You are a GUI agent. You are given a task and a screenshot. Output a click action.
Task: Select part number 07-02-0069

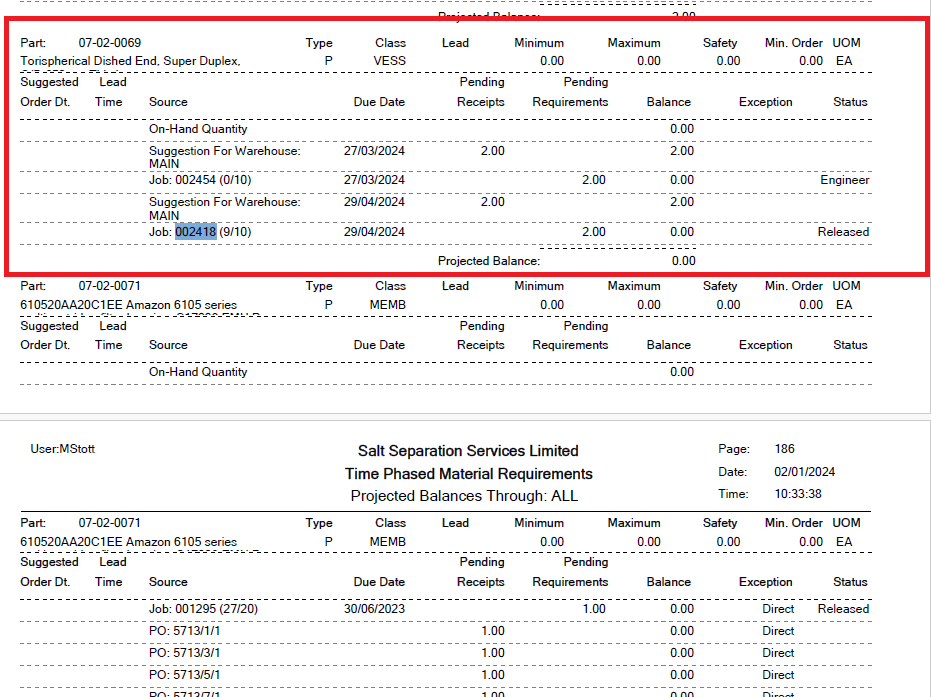(x=109, y=43)
